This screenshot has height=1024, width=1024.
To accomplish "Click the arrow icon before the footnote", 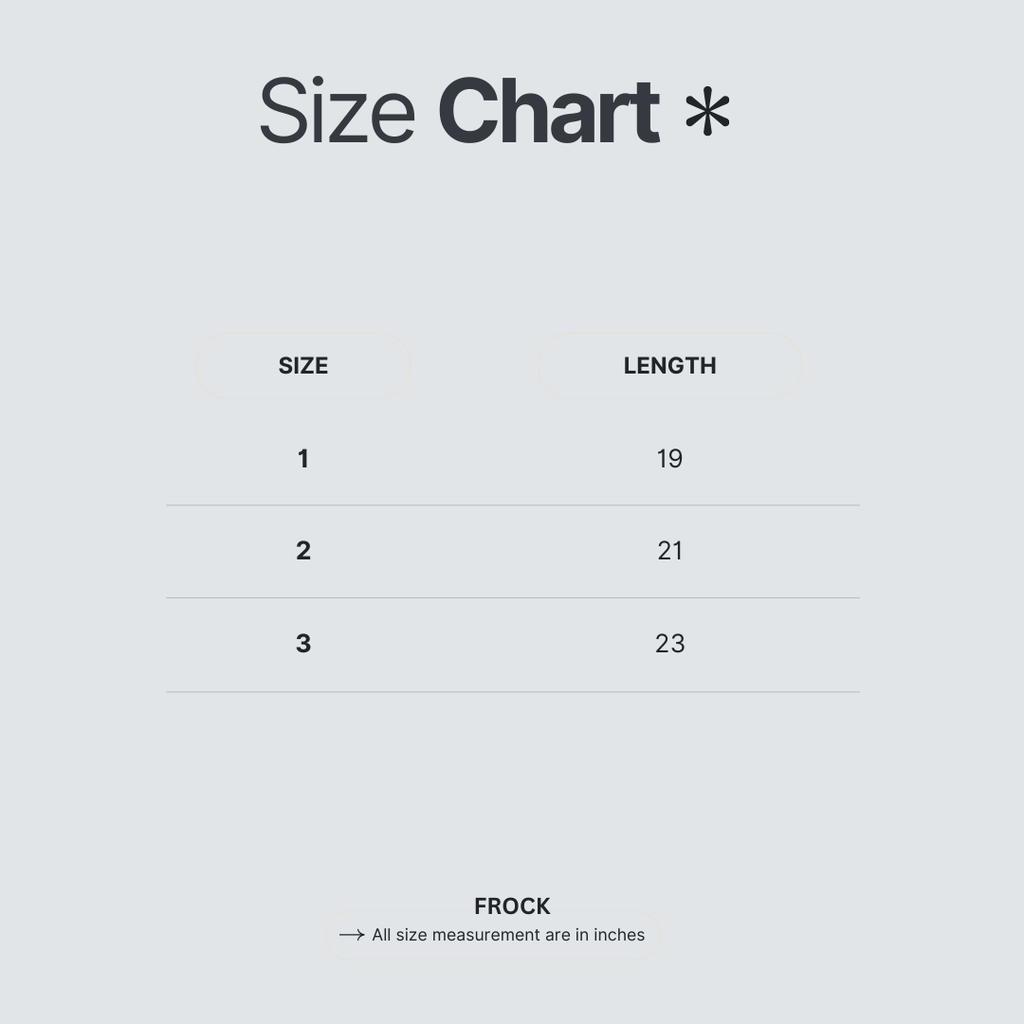I will (x=351, y=935).
